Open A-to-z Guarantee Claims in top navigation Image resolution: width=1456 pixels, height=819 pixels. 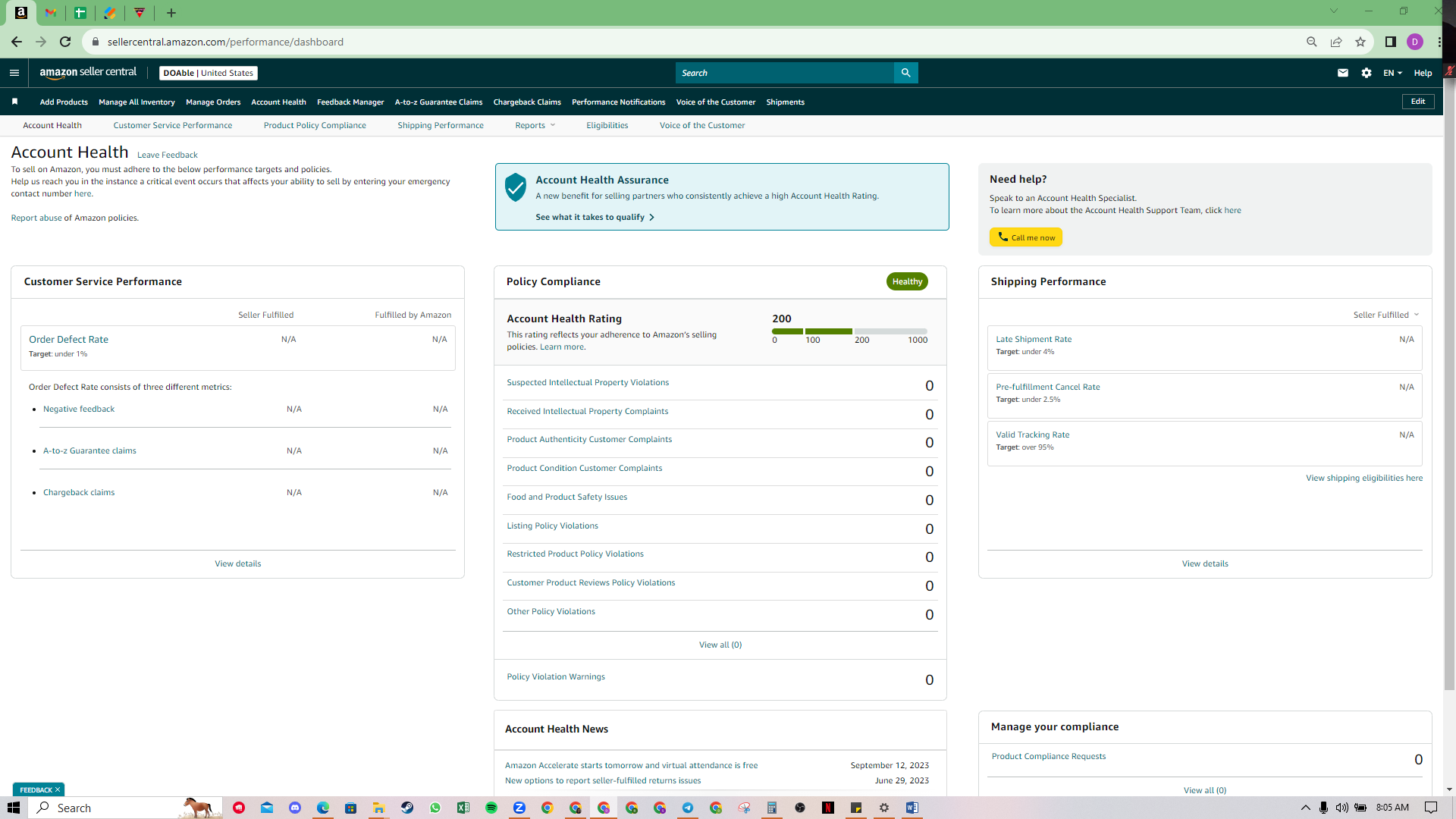click(438, 102)
